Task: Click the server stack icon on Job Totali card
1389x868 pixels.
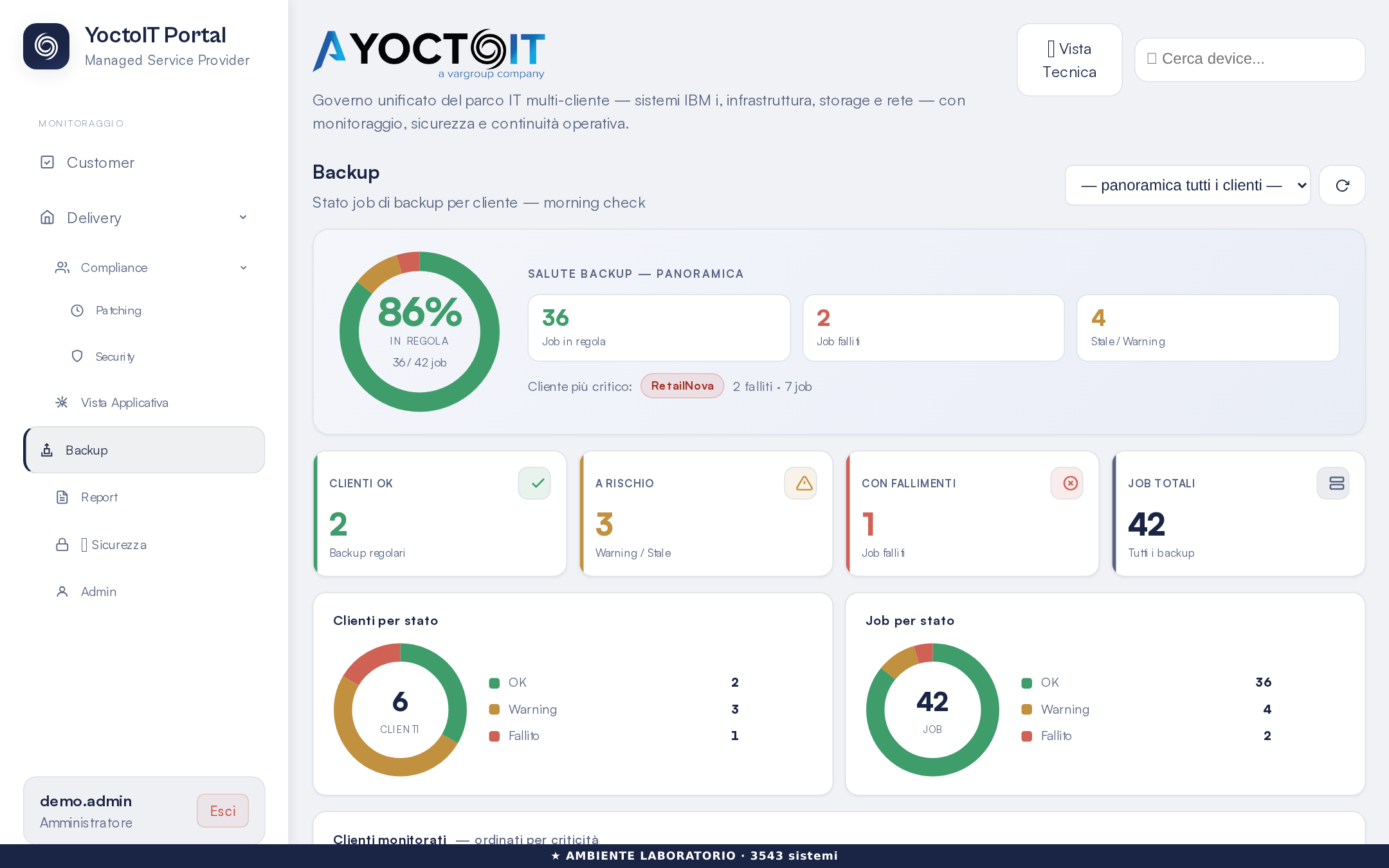Action: (1333, 483)
